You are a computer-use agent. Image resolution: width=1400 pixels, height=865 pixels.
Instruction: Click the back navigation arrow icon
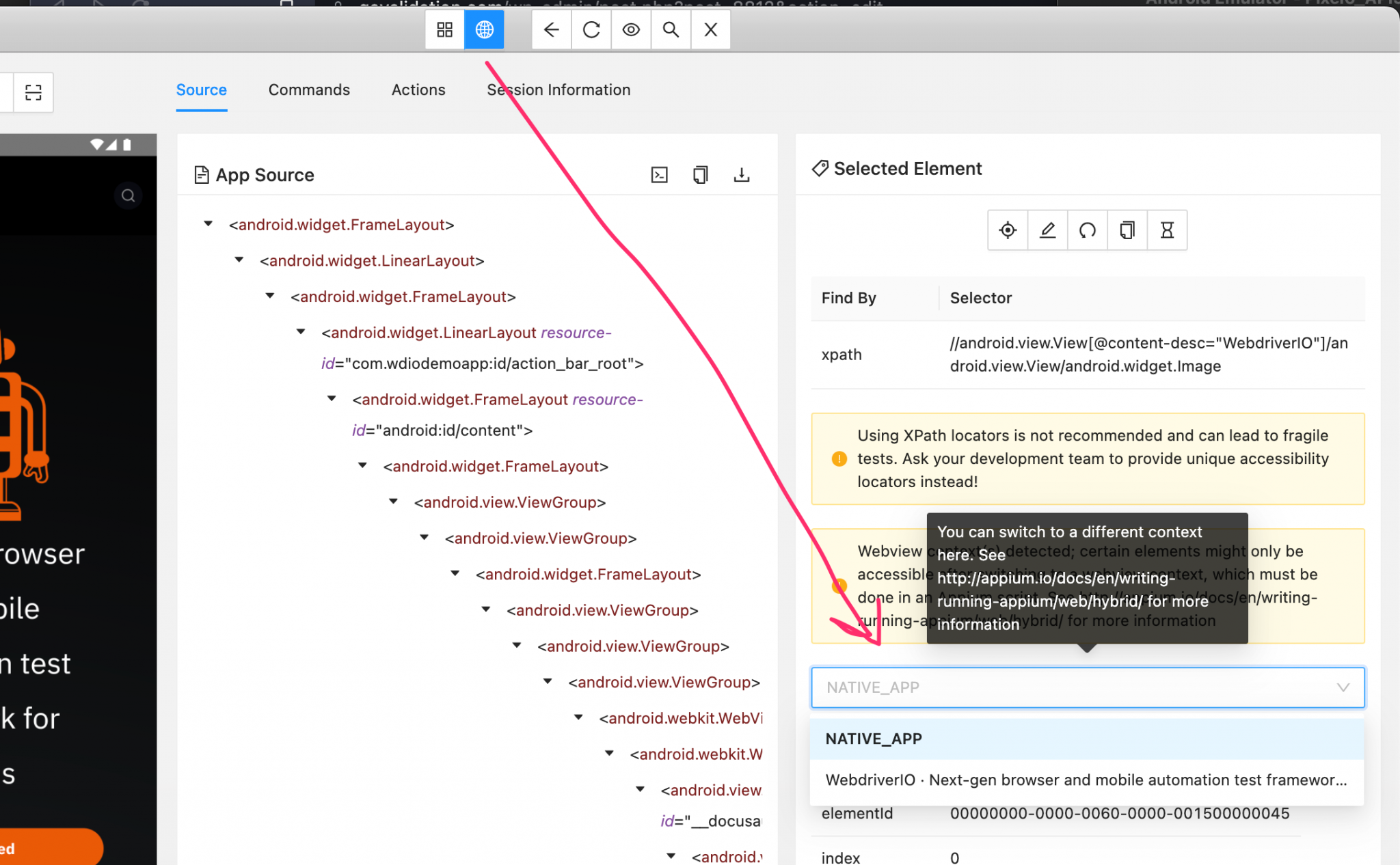tap(552, 29)
